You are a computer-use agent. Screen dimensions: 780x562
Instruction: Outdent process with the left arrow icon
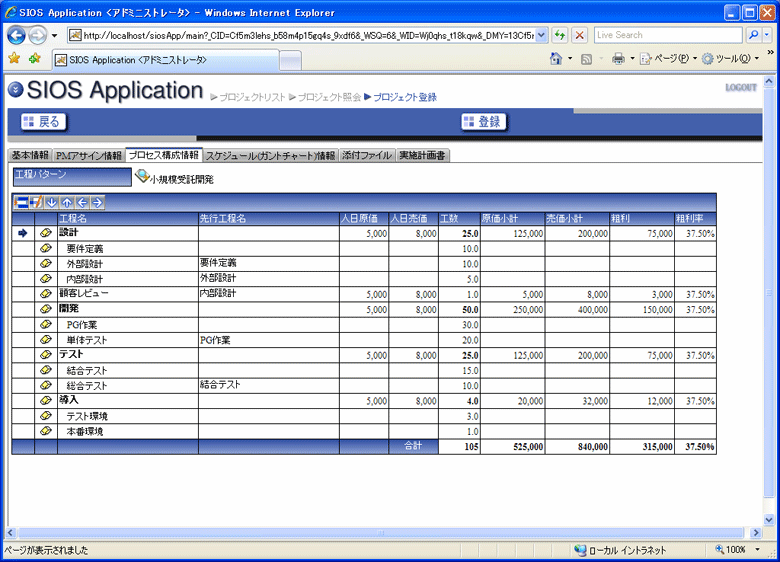tap(82, 202)
